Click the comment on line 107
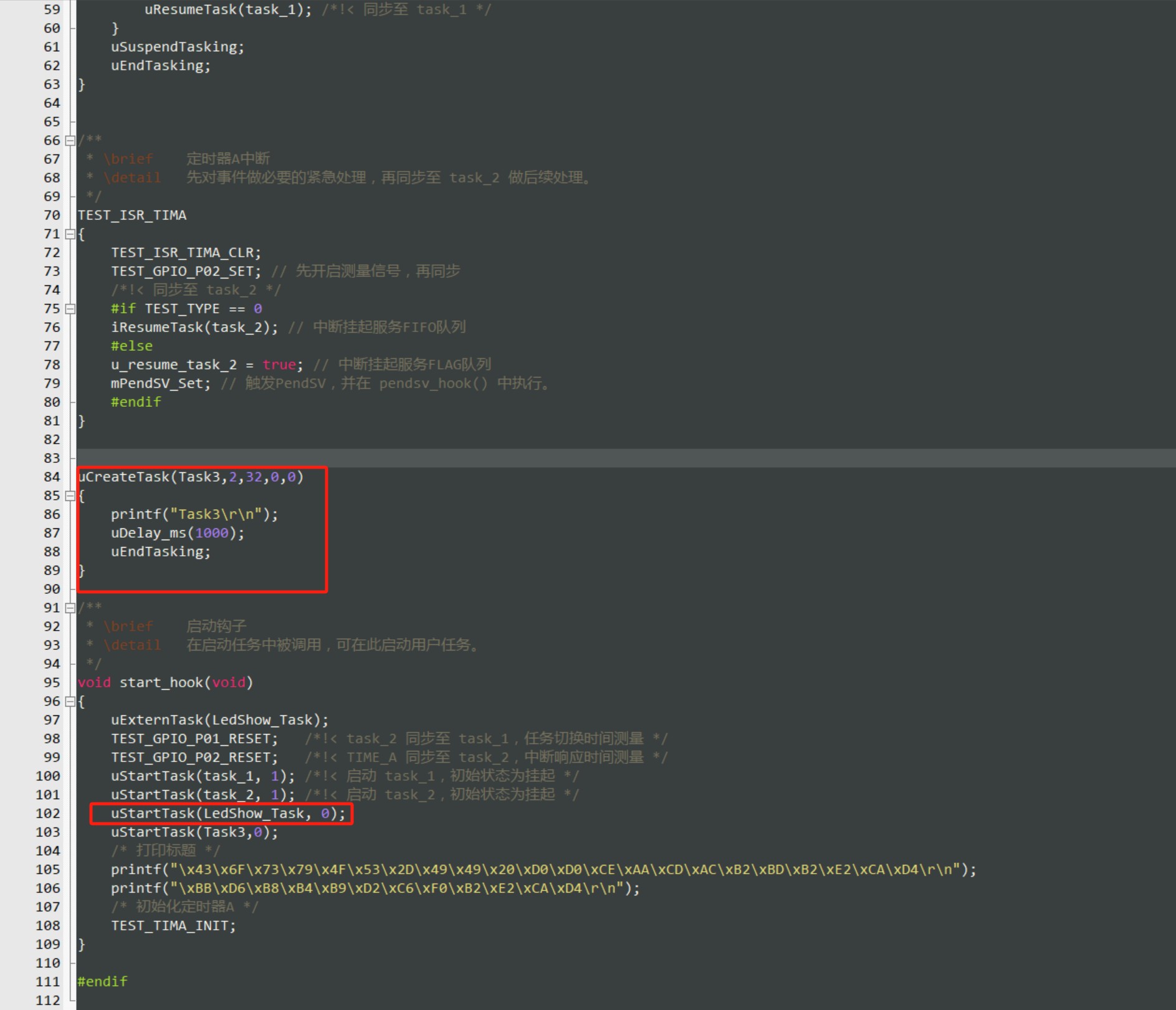The width and height of the screenshot is (1176, 1010). pyautogui.click(x=184, y=907)
